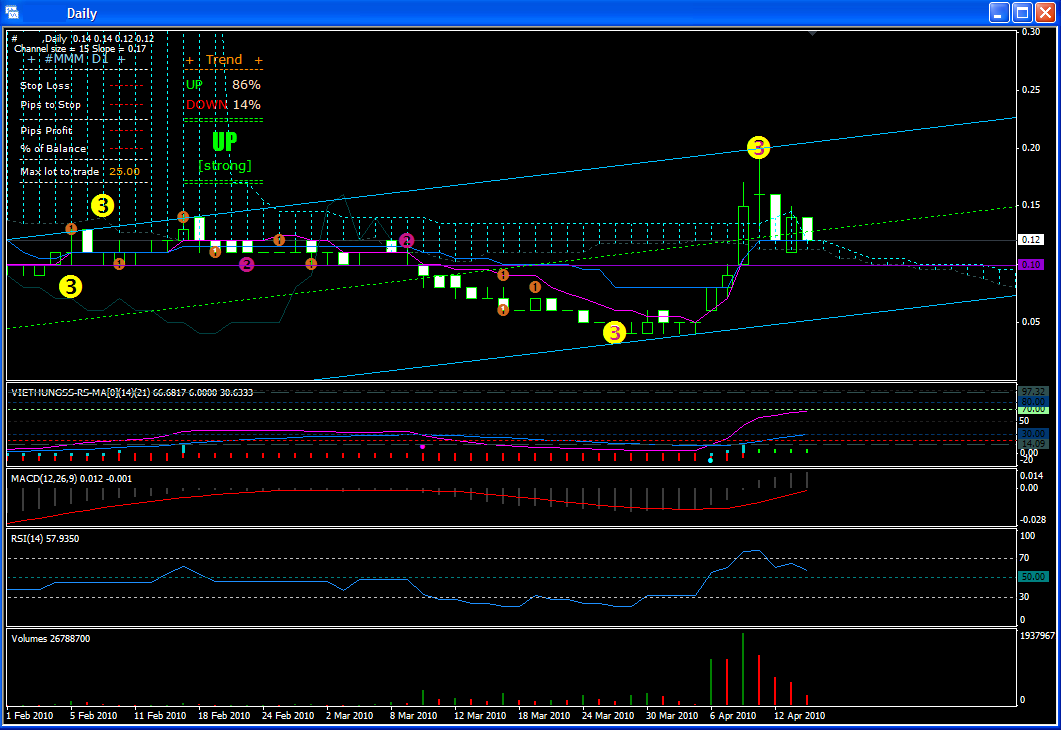Click the MACD(12,26,9) indicator label
Viewport: 1061px width, 730px height.
pos(71,479)
